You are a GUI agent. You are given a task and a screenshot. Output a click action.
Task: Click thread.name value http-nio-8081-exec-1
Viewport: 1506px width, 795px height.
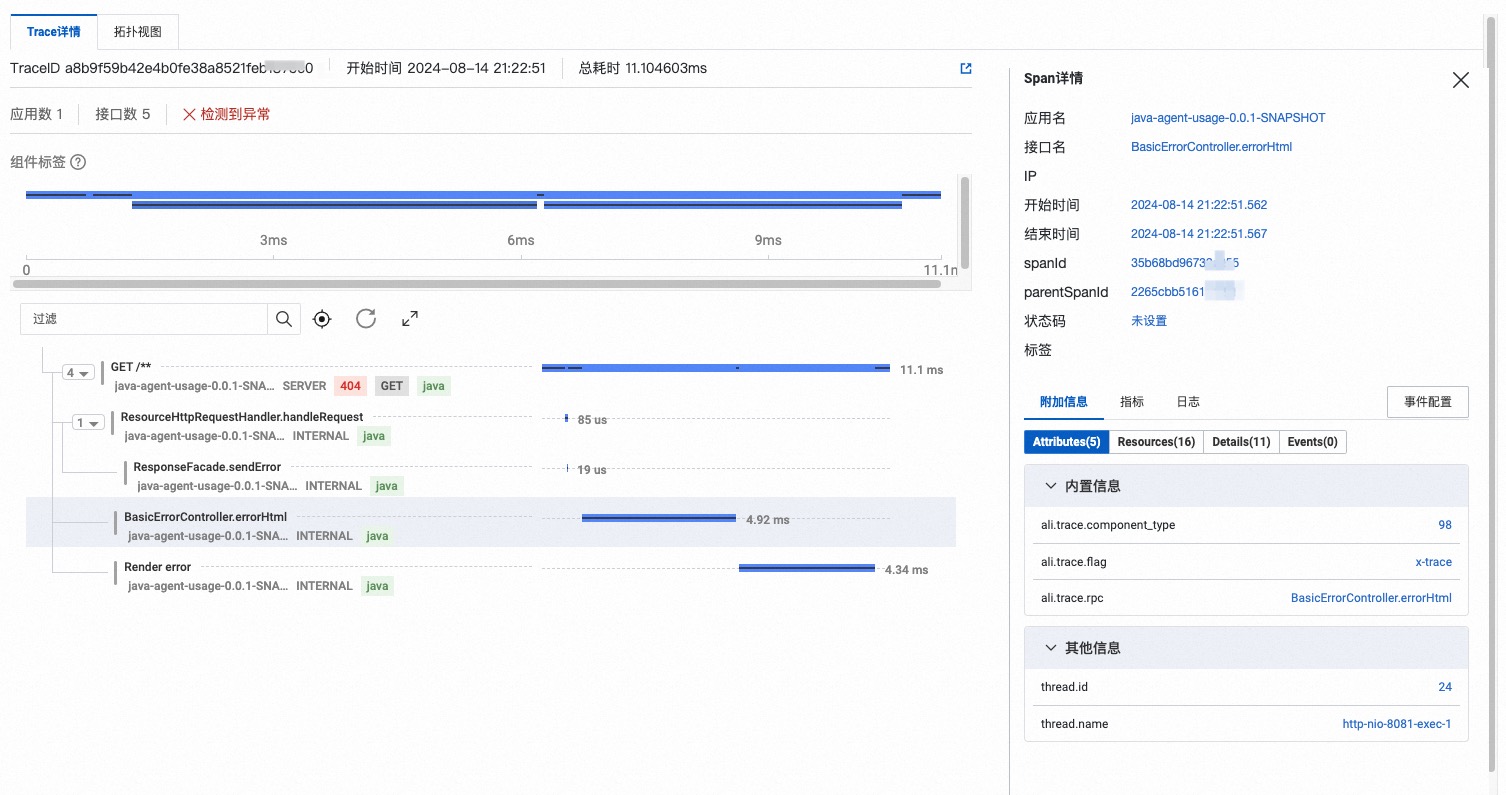click(x=1397, y=724)
